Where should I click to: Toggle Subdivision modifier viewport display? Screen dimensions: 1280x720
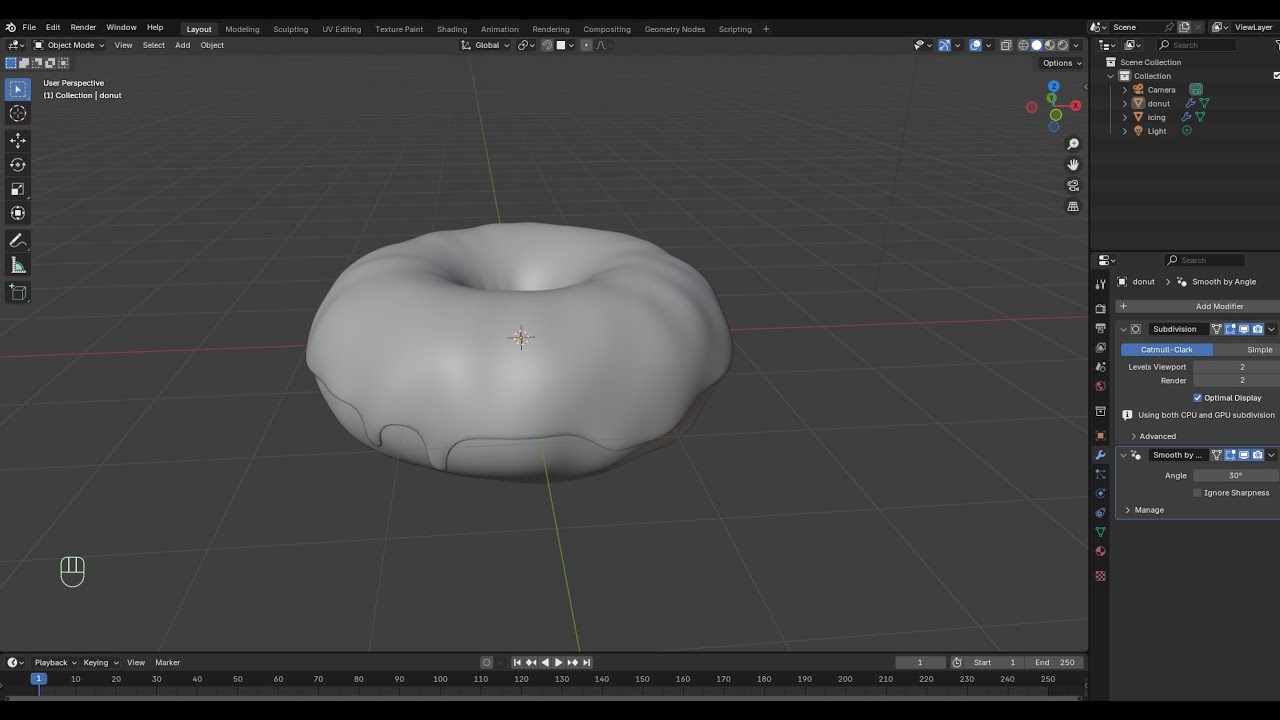pyautogui.click(x=1244, y=329)
